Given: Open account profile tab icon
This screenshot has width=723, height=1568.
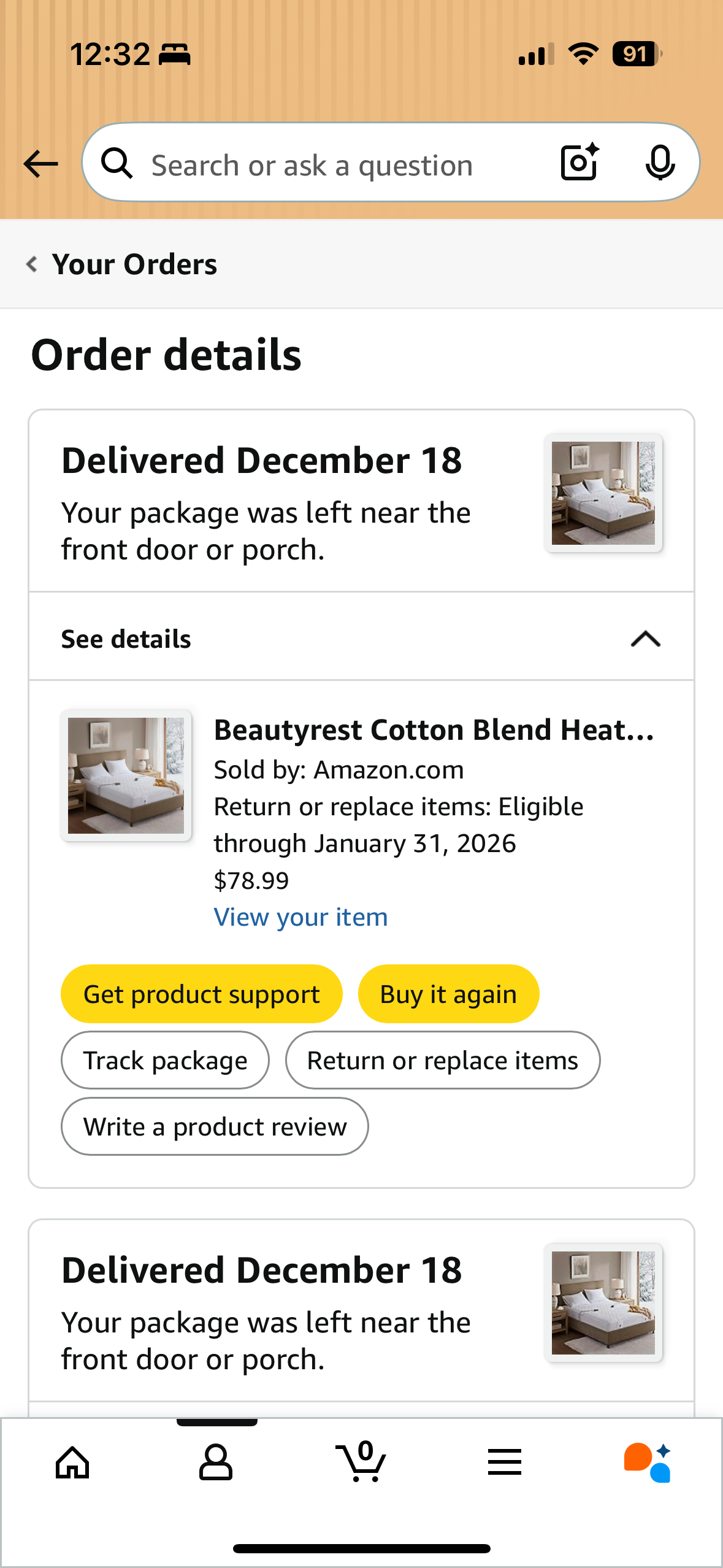Looking at the screenshot, I should click(216, 1462).
